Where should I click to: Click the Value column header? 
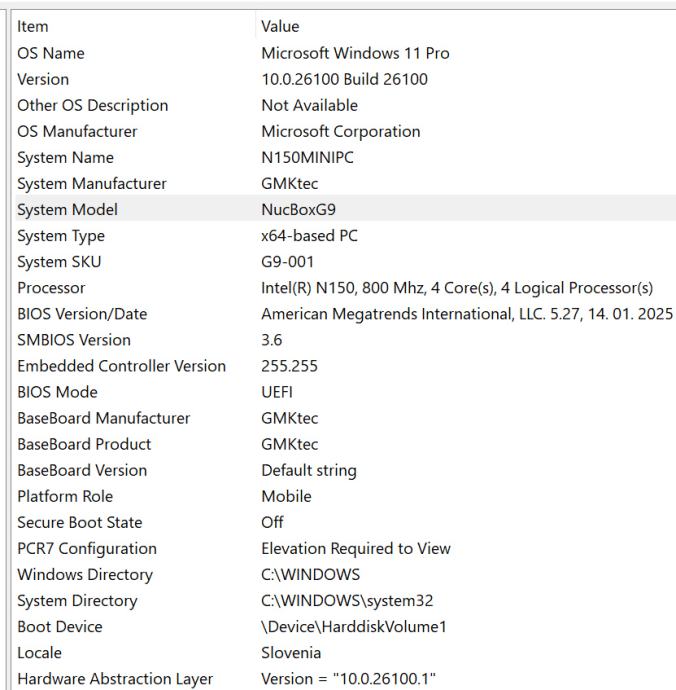pos(466,26)
